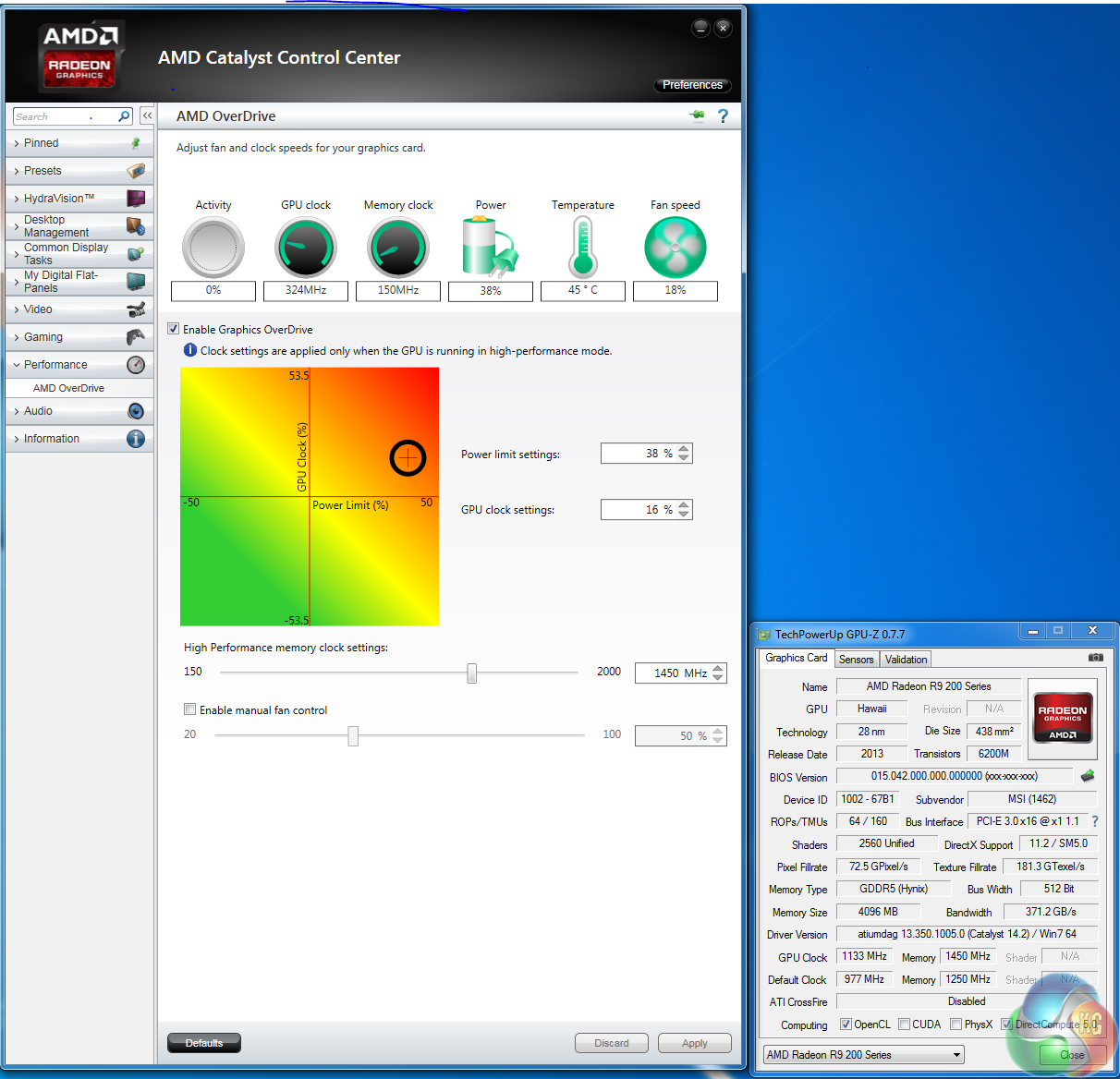The width and height of the screenshot is (1120, 1079).
Task: Click the My Digital Flat-Panels icon
Action: point(136,282)
